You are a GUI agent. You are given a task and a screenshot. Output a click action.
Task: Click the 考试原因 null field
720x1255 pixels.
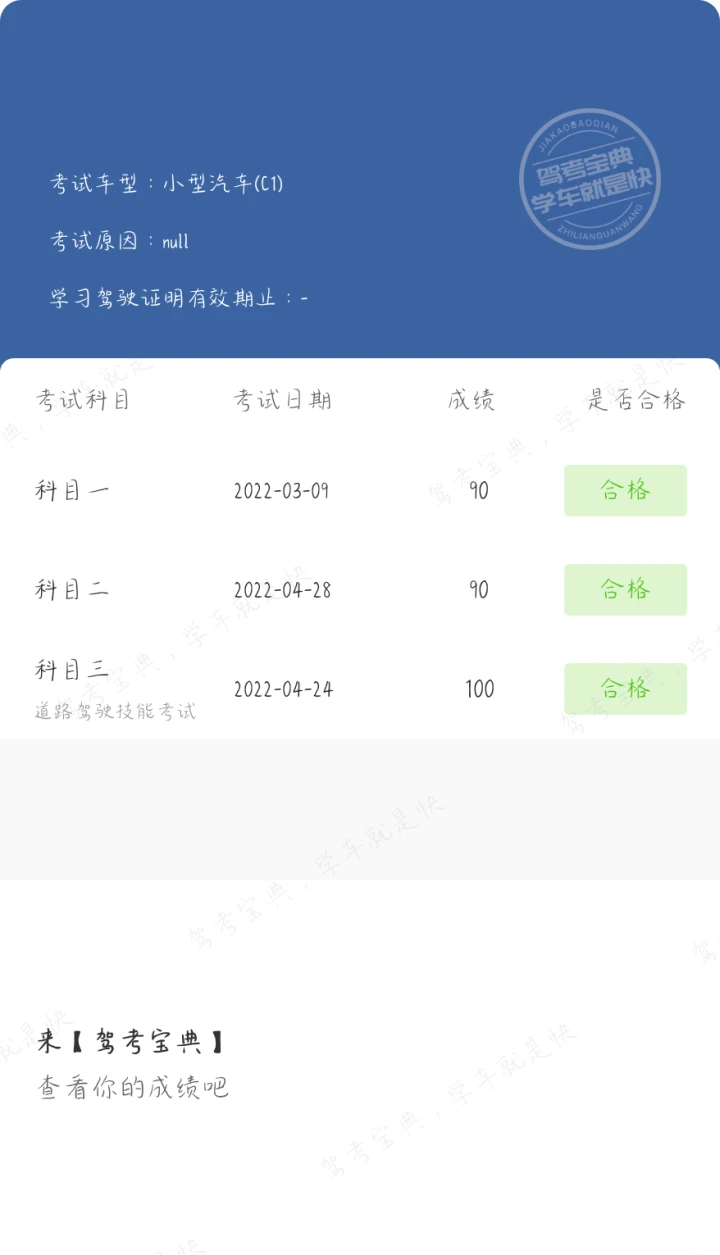[120, 241]
